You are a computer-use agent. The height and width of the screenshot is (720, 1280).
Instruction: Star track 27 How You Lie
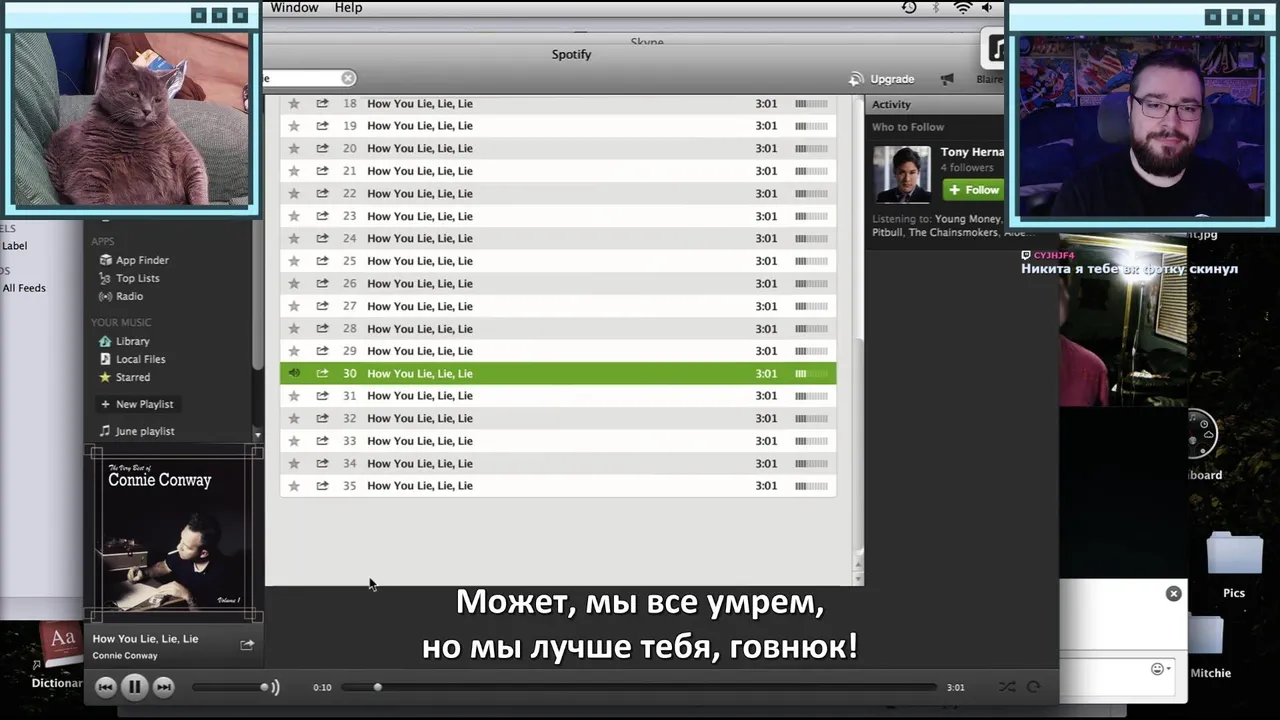(x=294, y=306)
